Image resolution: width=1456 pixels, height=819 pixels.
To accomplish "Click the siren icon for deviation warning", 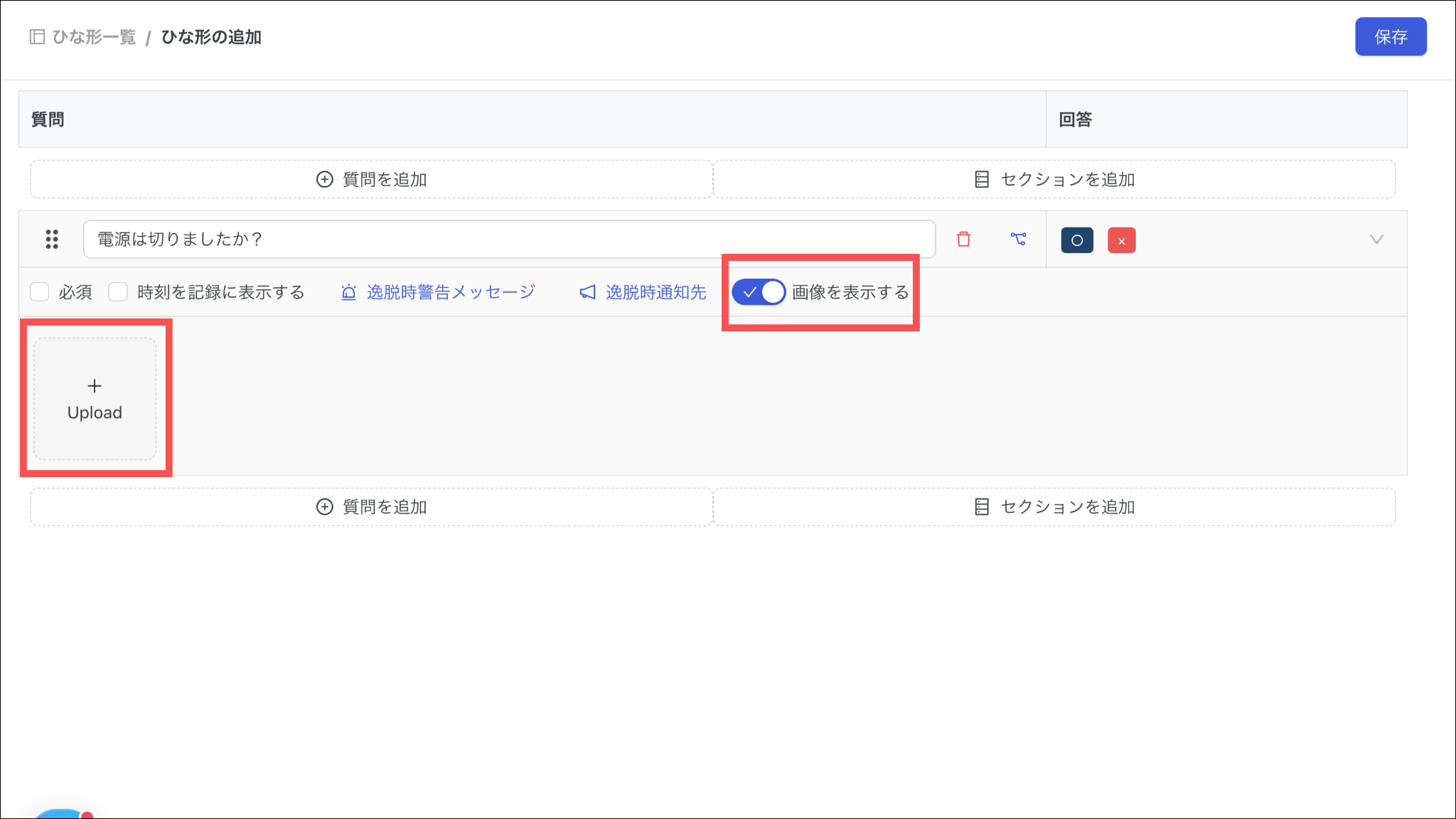I will pos(348,292).
